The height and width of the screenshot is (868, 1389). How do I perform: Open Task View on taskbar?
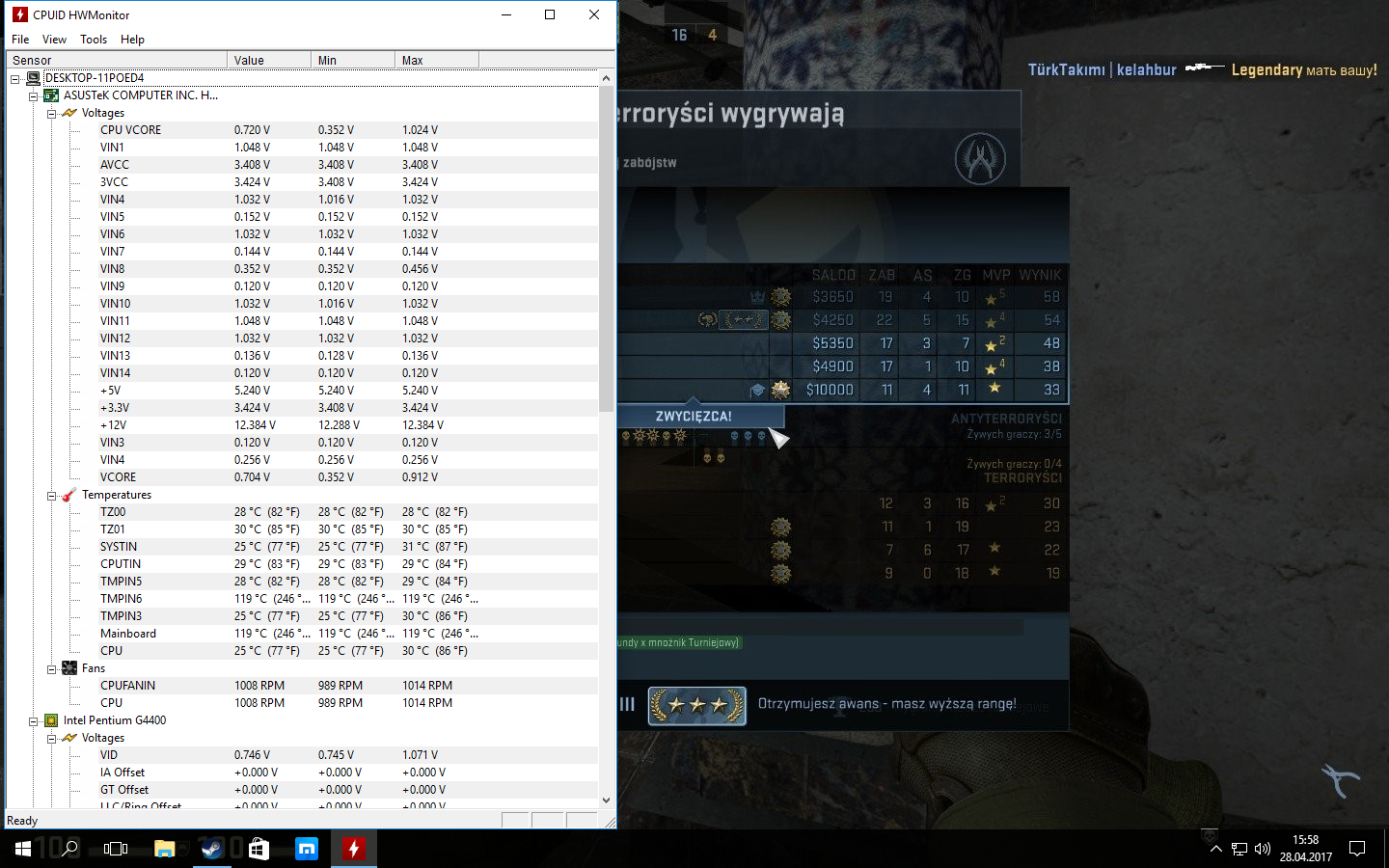116,849
